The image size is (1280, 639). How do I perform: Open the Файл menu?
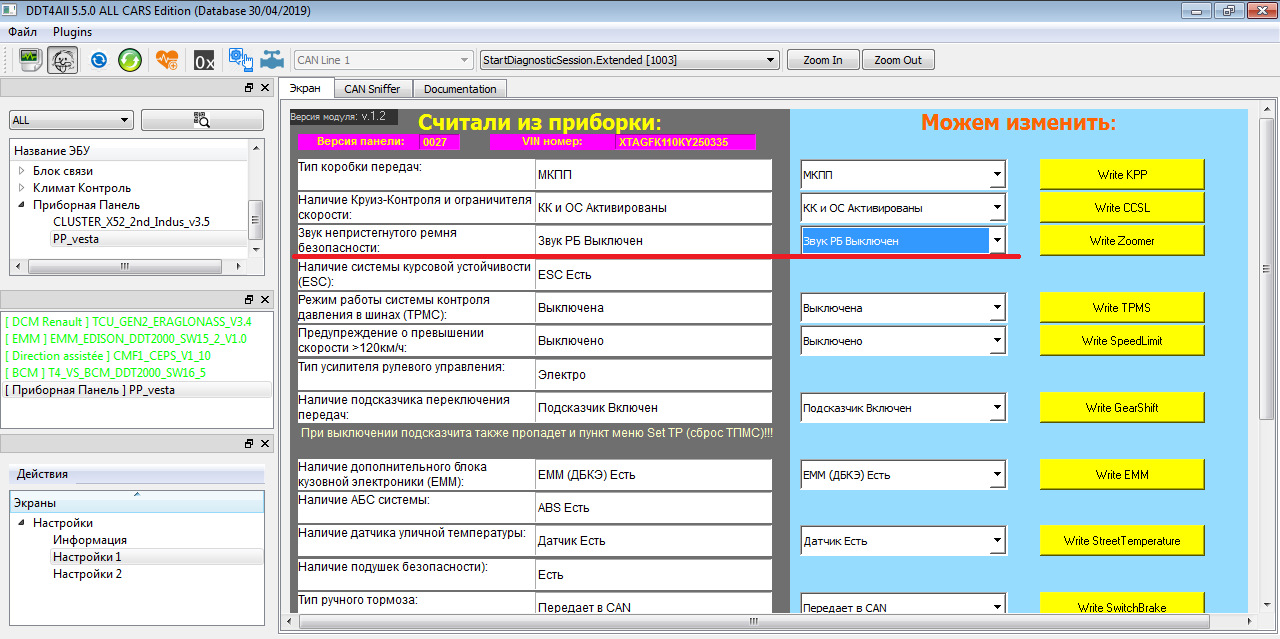click(22, 32)
